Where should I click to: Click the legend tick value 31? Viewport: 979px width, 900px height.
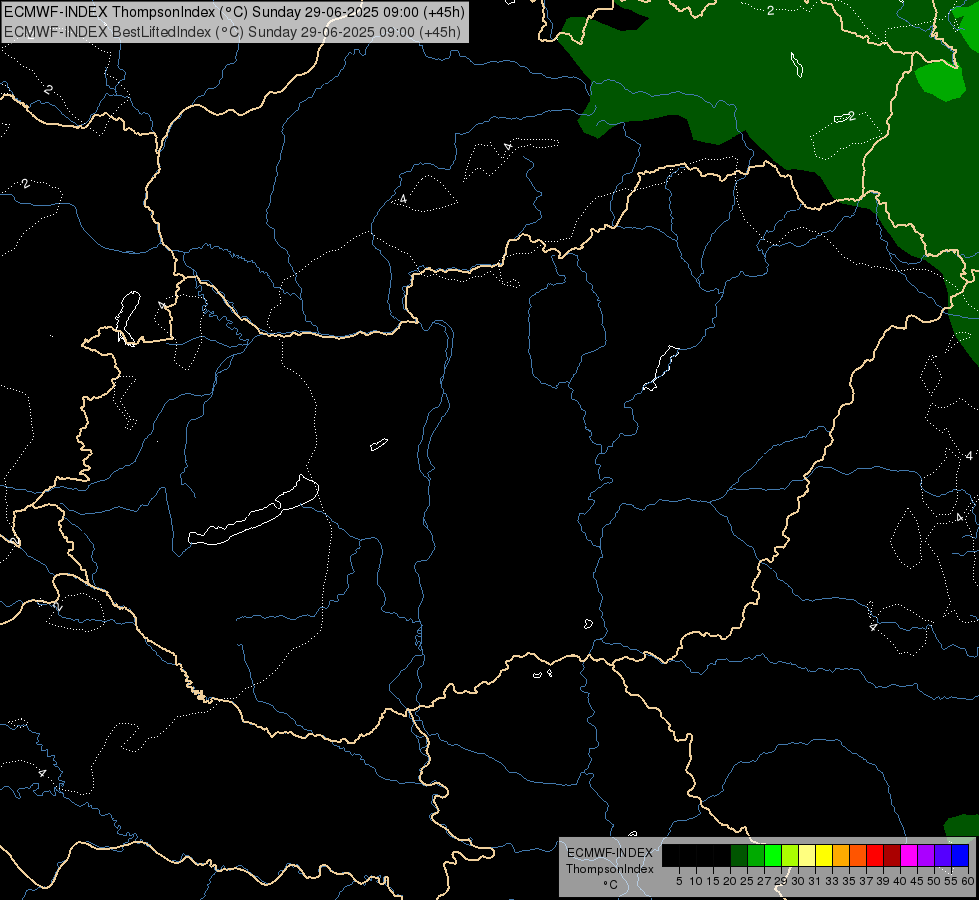[x=815, y=881]
